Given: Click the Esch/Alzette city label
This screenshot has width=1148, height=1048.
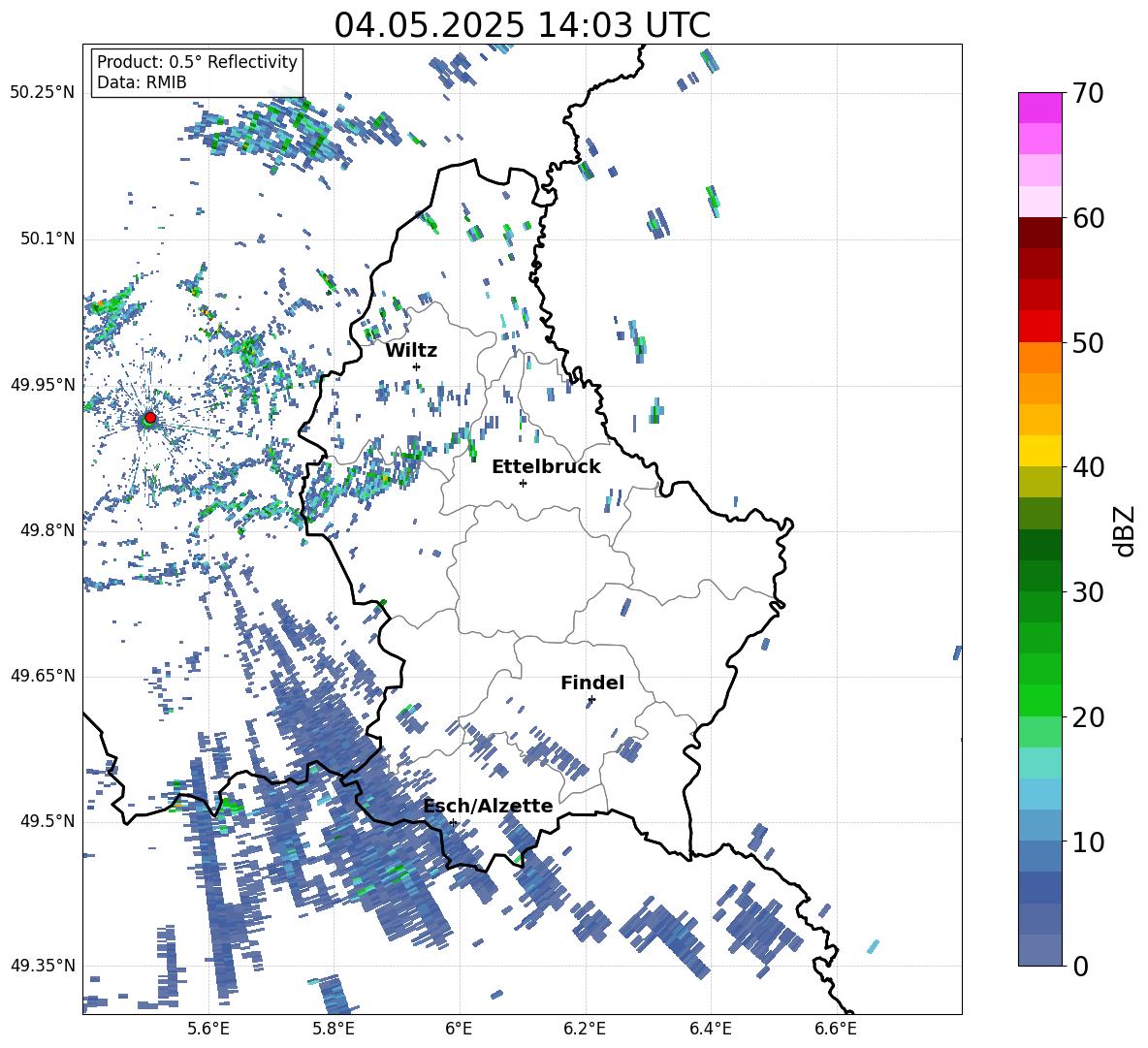Looking at the screenshot, I should [488, 806].
